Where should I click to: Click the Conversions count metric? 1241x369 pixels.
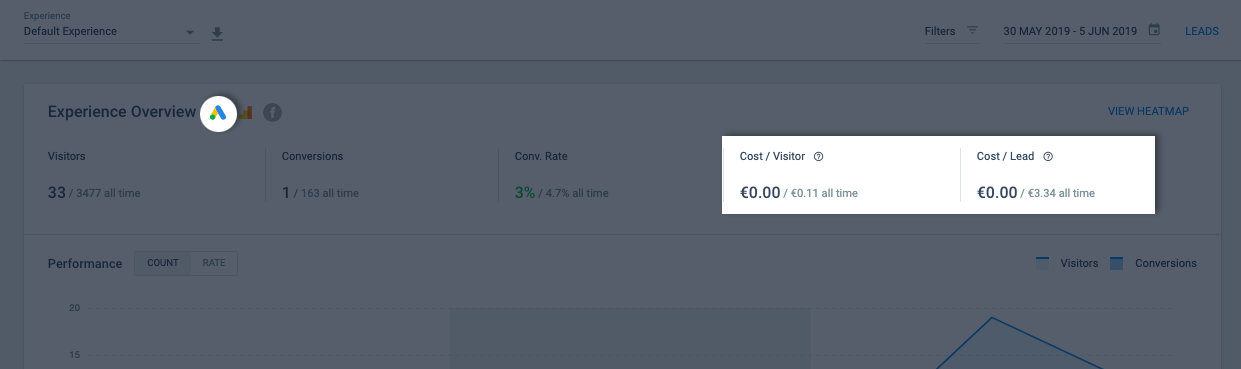(286, 192)
